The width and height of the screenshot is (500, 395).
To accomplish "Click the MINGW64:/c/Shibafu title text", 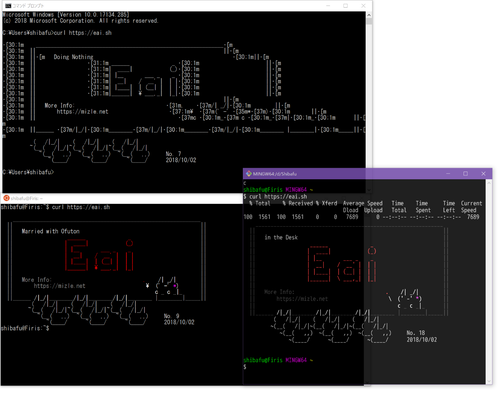I will 275,174.
